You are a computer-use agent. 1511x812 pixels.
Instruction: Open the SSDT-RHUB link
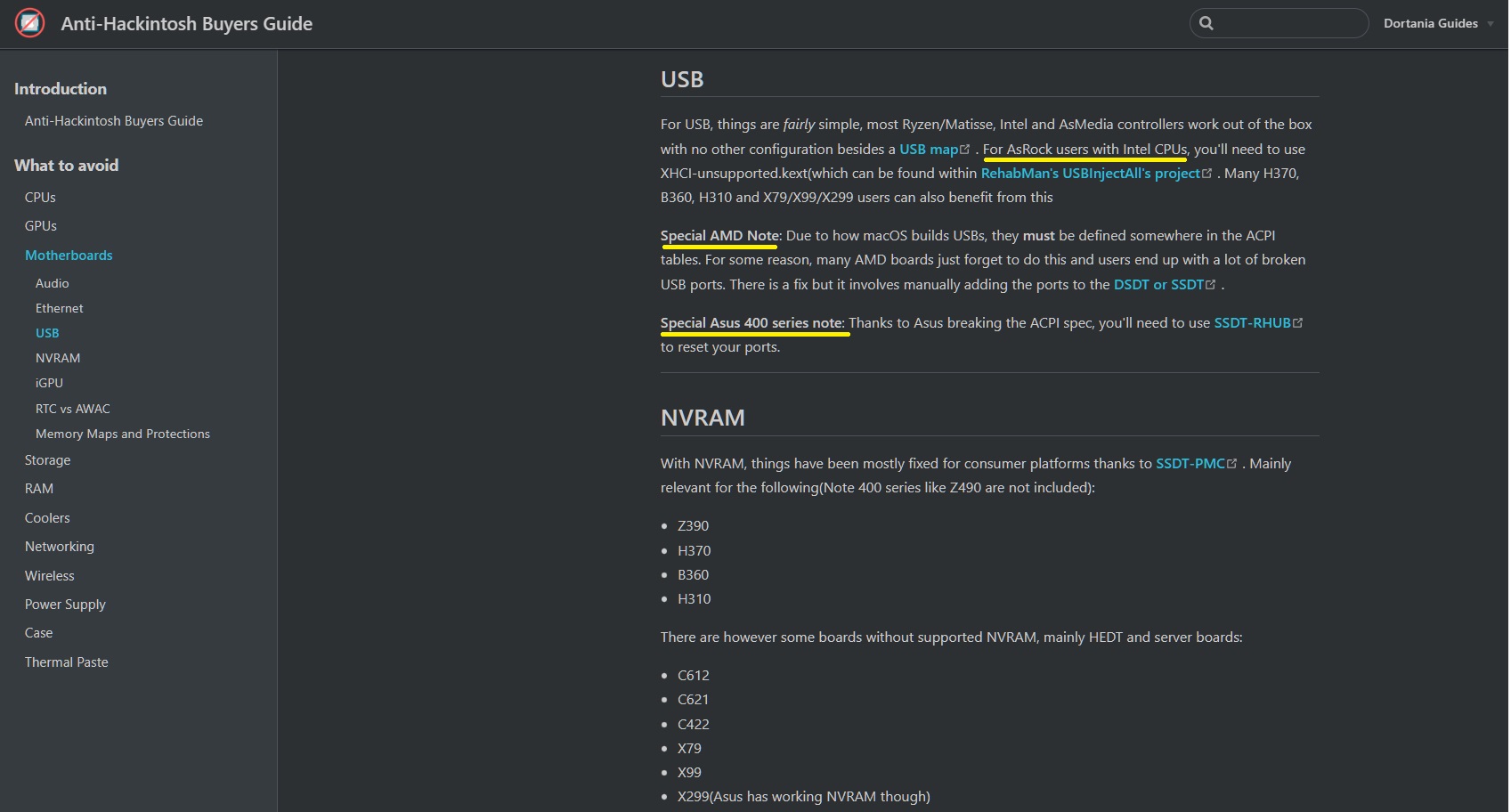click(1252, 323)
